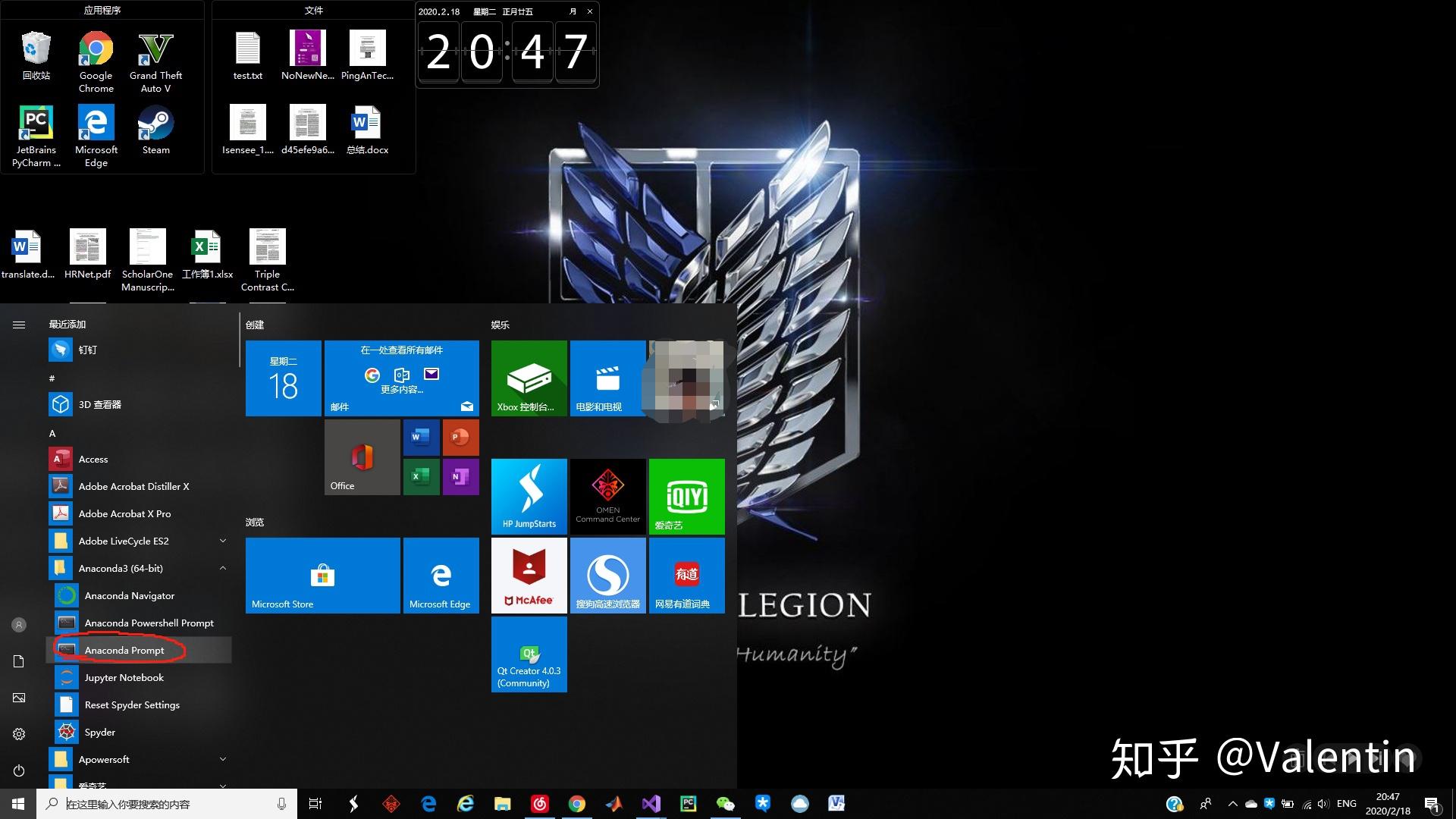
Task: Open the Xbox 控制台 tile
Action: [529, 378]
